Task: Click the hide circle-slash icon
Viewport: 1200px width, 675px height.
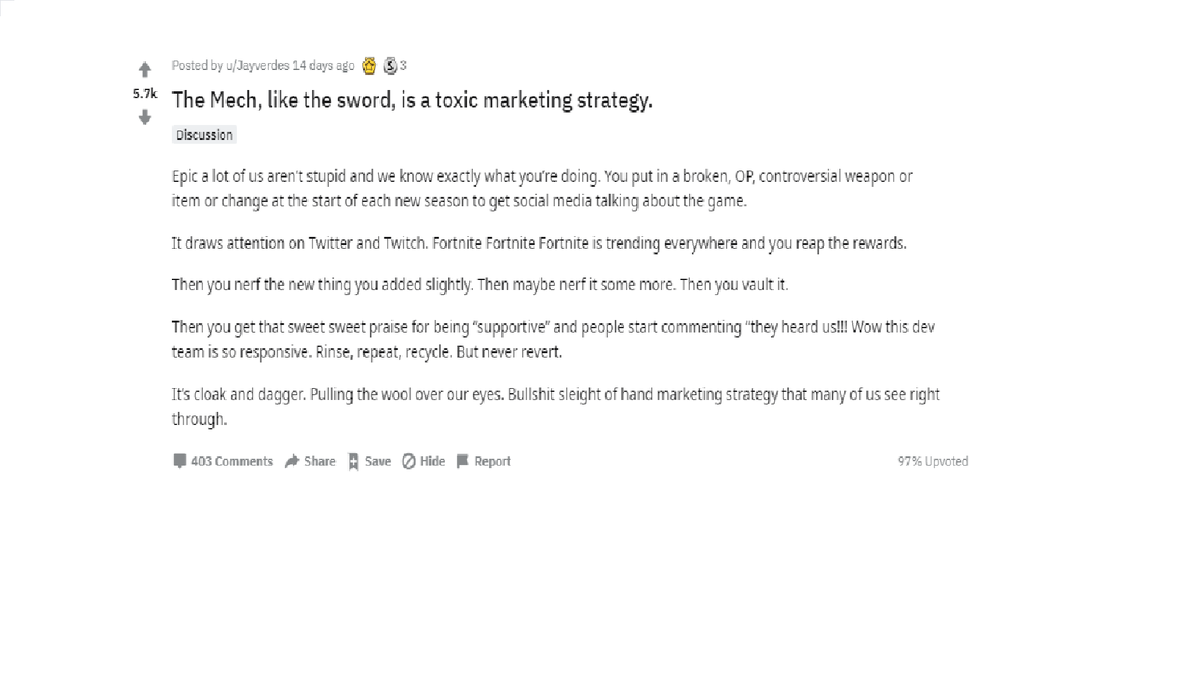Action: coord(409,461)
